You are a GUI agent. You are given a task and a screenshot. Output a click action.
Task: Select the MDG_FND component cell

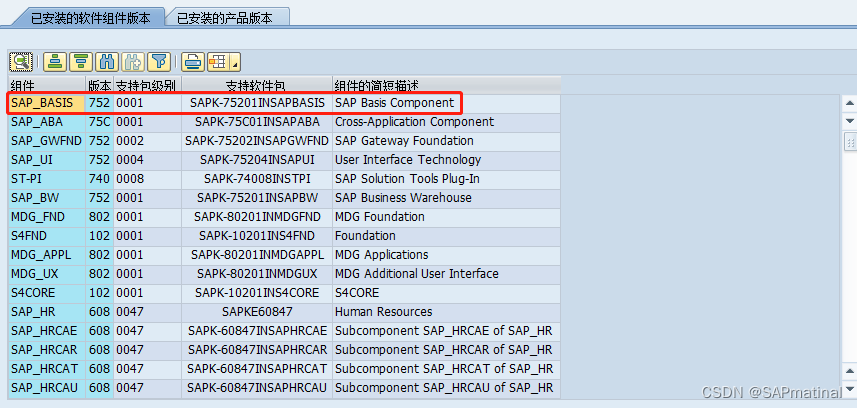pyautogui.click(x=47, y=217)
